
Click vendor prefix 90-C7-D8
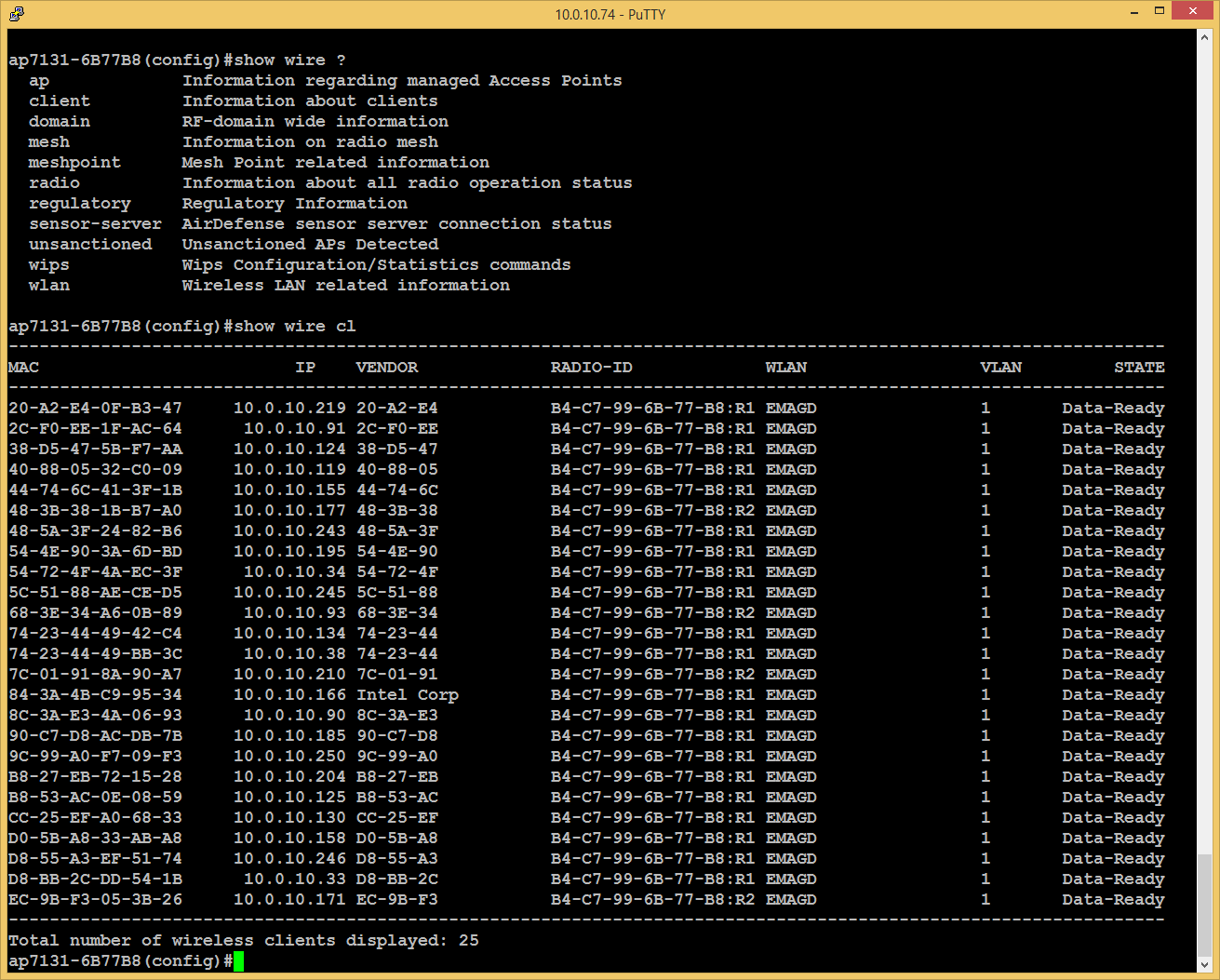(397, 736)
